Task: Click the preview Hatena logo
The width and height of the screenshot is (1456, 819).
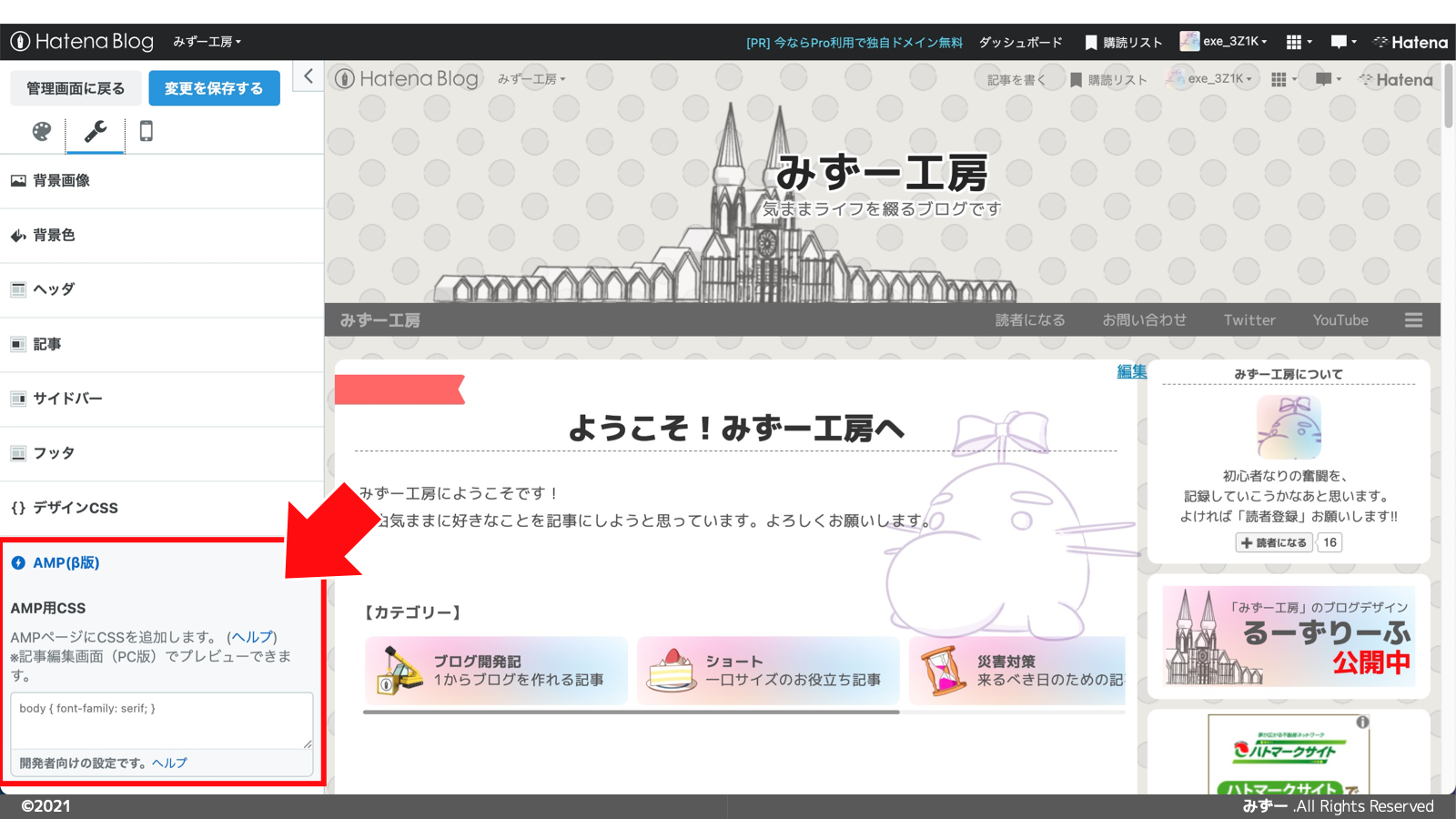Action: tap(1396, 80)
